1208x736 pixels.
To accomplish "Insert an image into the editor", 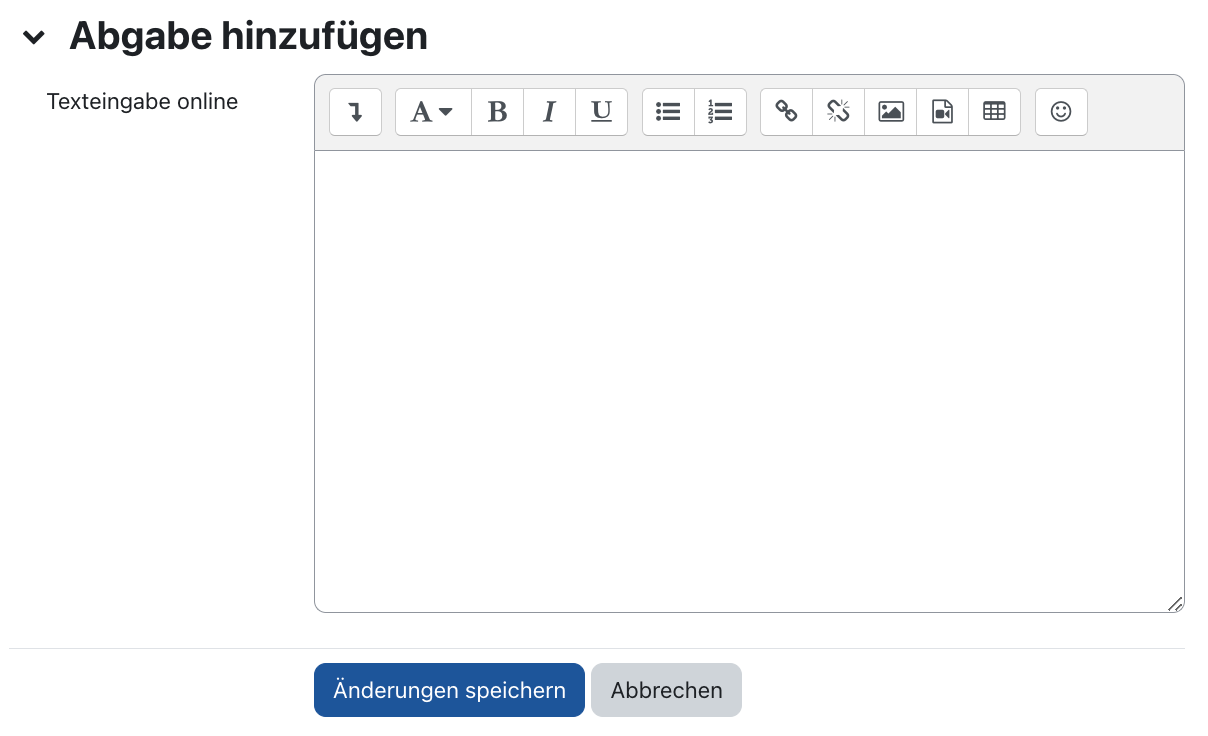I will coord(890,112).
